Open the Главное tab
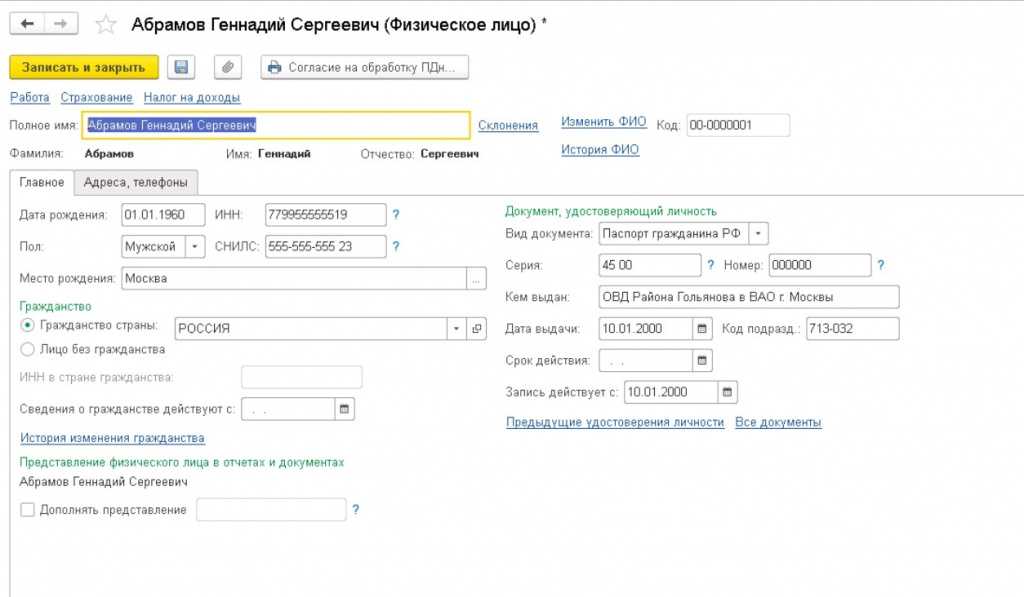 (41, 182)
